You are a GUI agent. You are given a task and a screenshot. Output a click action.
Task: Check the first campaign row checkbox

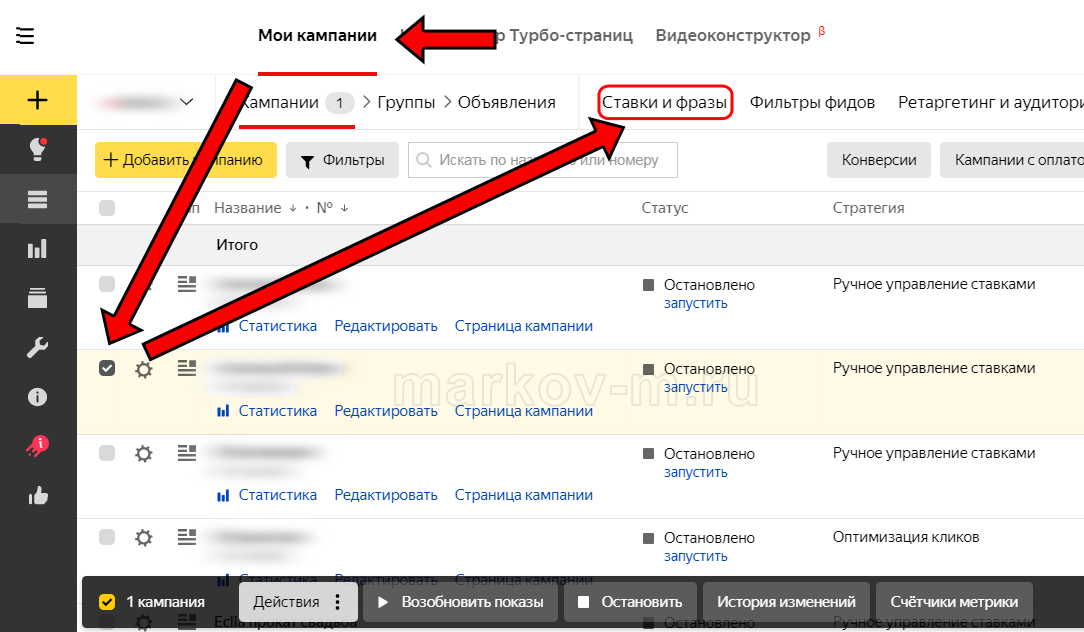point(107,284)
